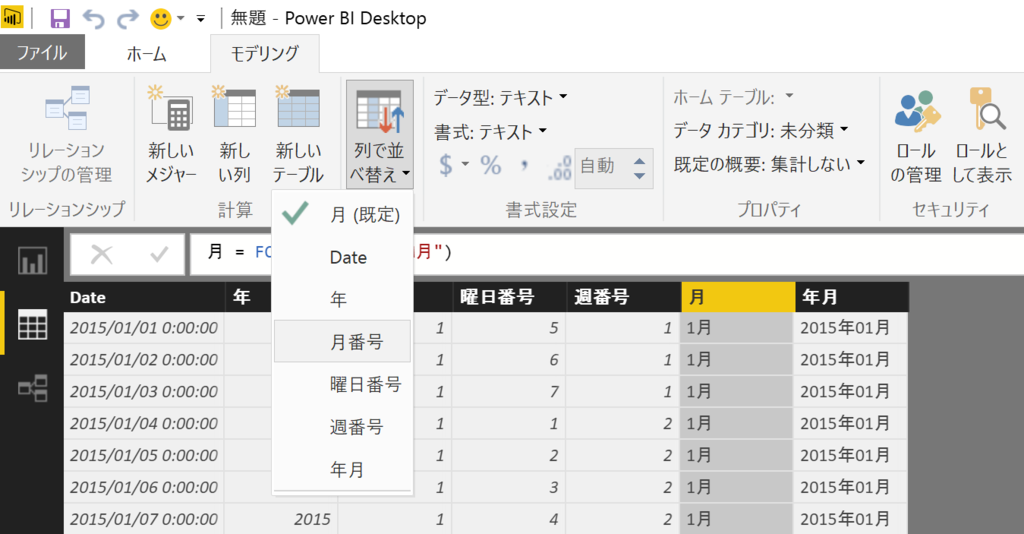Image resolution: width=1024 pixels, height=534 pixels.
Task: Open データ カテゴリ: 未分類 dropdown
Action: 761,131
